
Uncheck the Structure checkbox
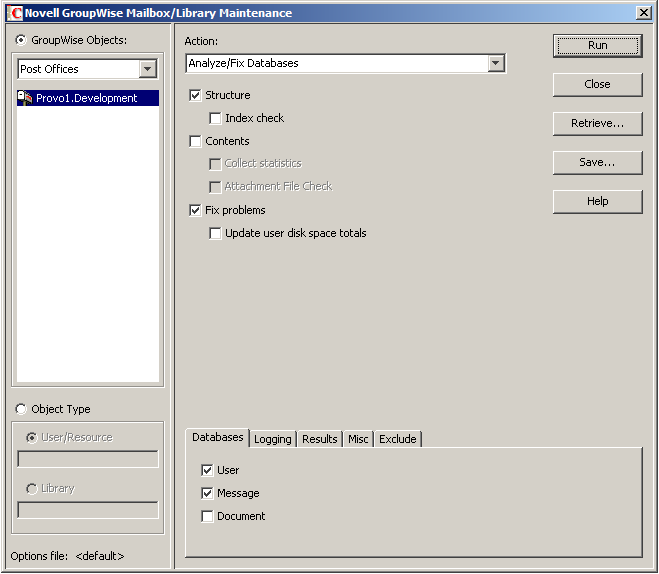coord(195,95)
